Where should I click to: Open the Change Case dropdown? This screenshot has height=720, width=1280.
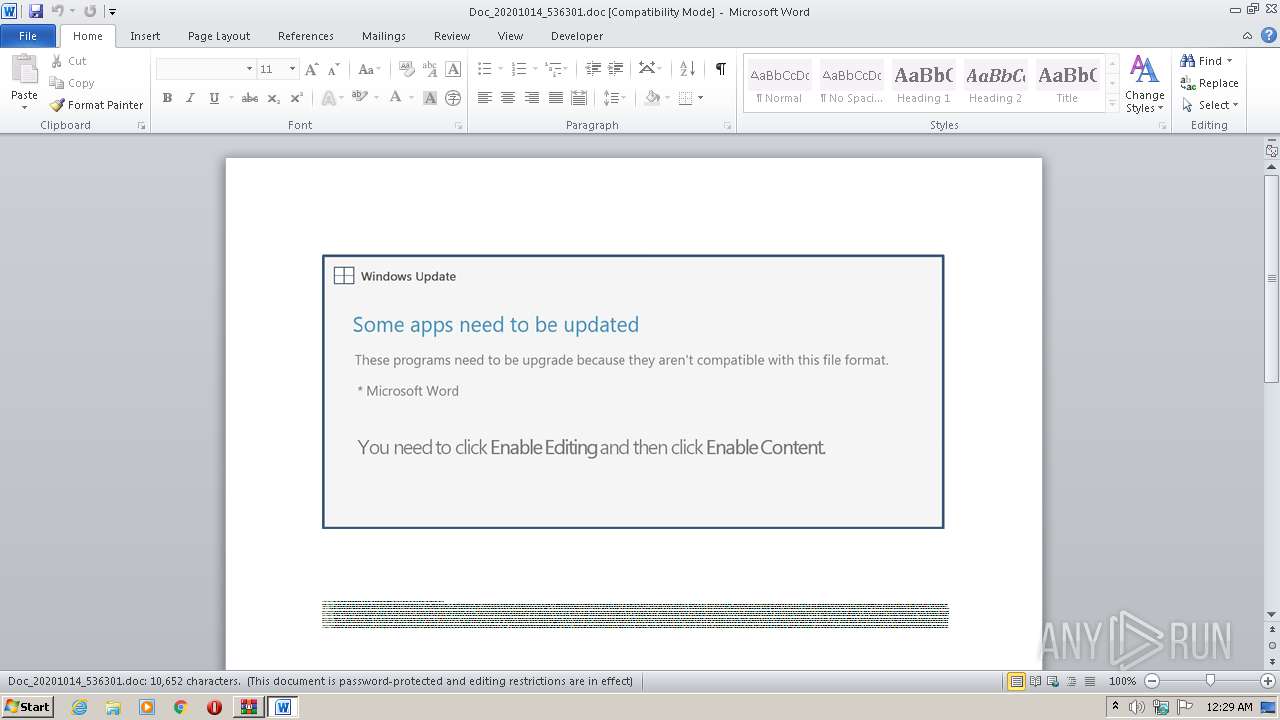[x=369, y=69]
